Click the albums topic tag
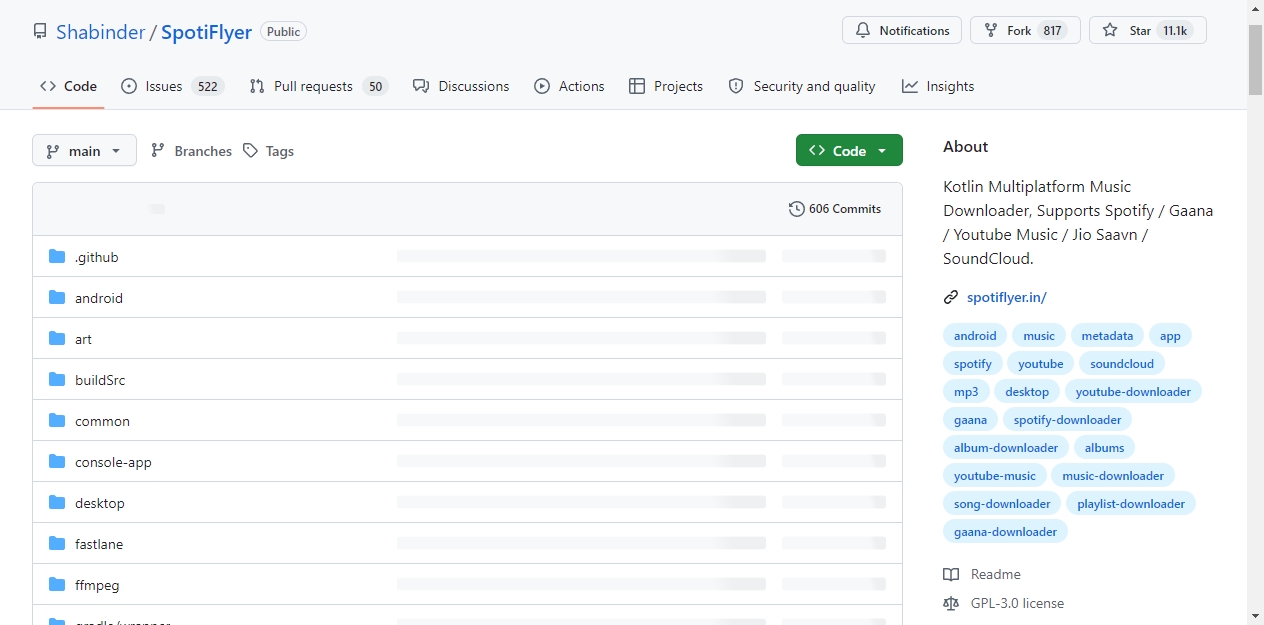1264x625 pixels. (1104, 448)
